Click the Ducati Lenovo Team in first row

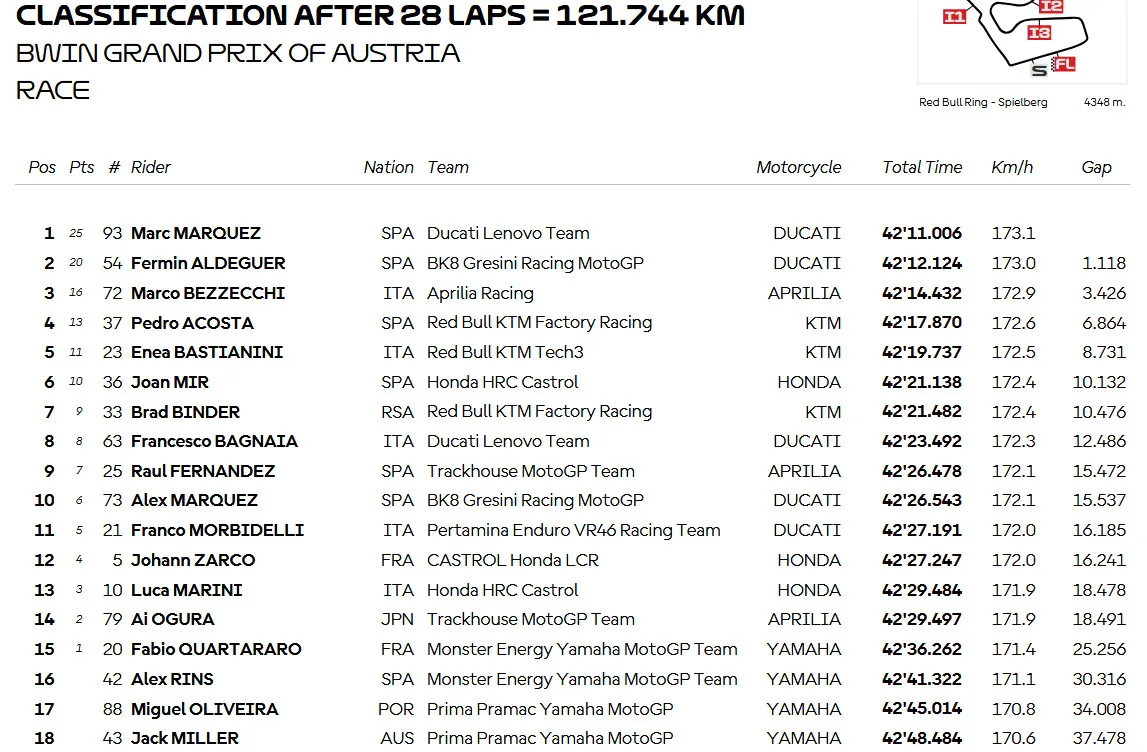pos(508,233)
